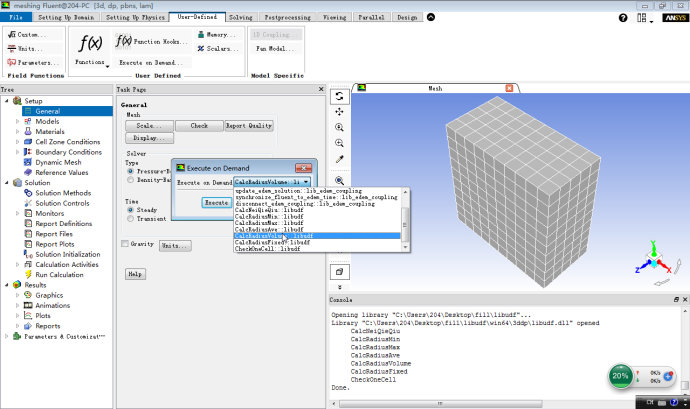Click the fit to window magnifier icon
Screen dimensions: 690x409
pyautogui.click(x=339, y=181)
